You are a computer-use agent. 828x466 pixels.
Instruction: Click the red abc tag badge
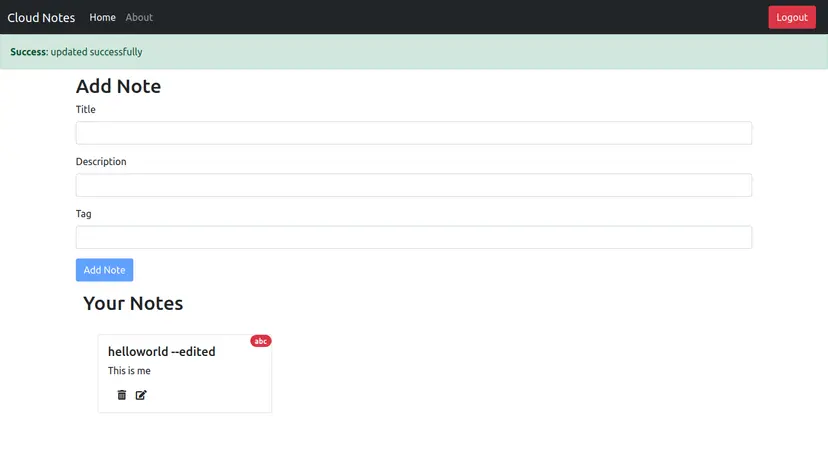pos(261,341)
